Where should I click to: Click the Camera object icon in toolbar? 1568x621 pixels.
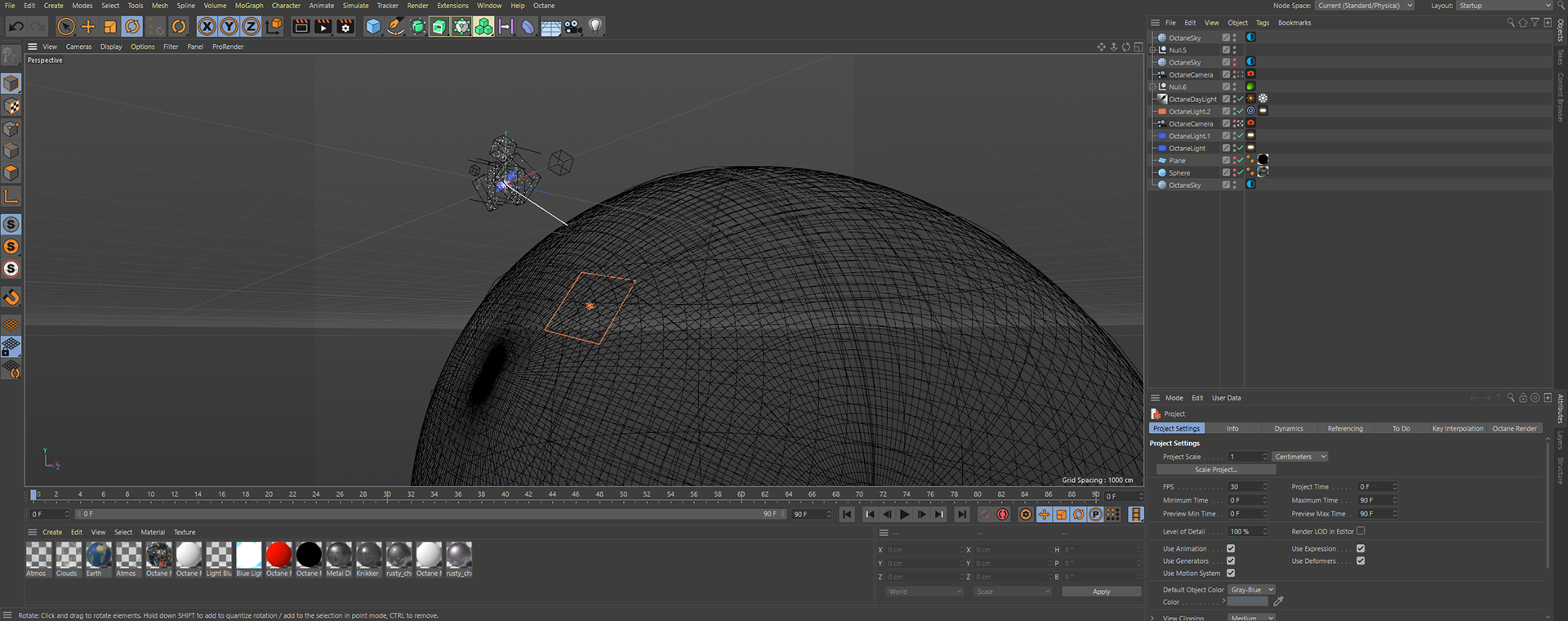(573, 27)
